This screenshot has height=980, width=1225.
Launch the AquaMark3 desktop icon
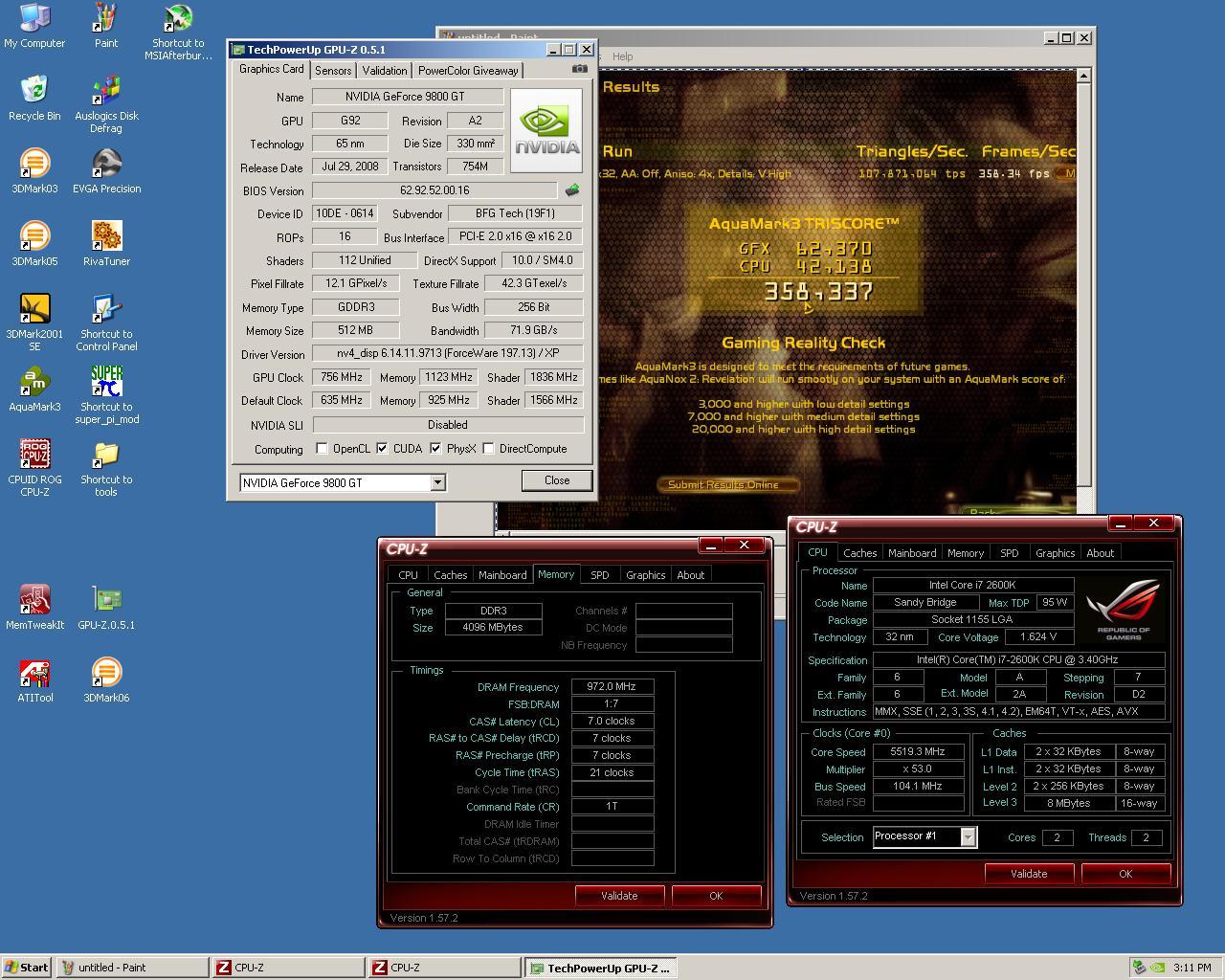(x=34, y=390)
